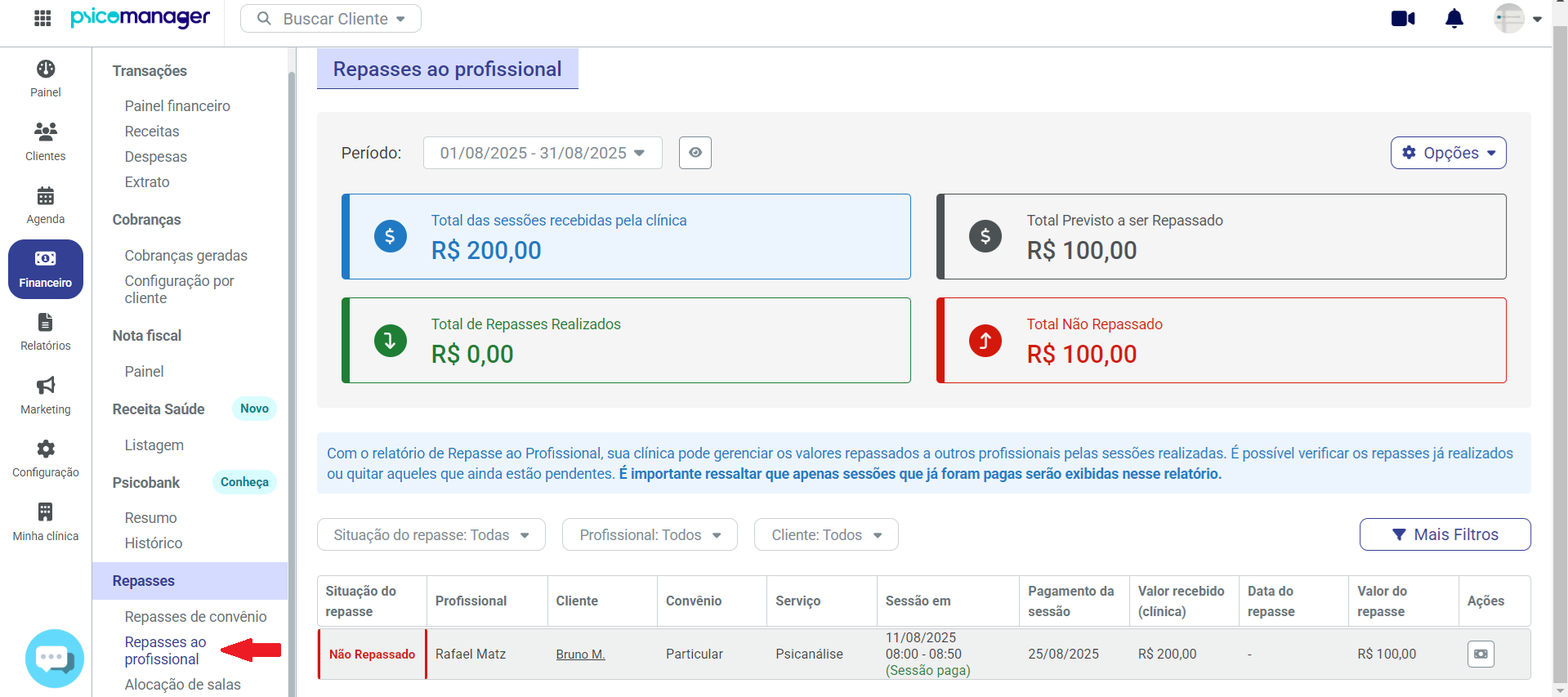Image resolution: width=1568 pixels, height=697 pixels.
Task: Open Repasses ao profissional link
Action: [166, 650]
